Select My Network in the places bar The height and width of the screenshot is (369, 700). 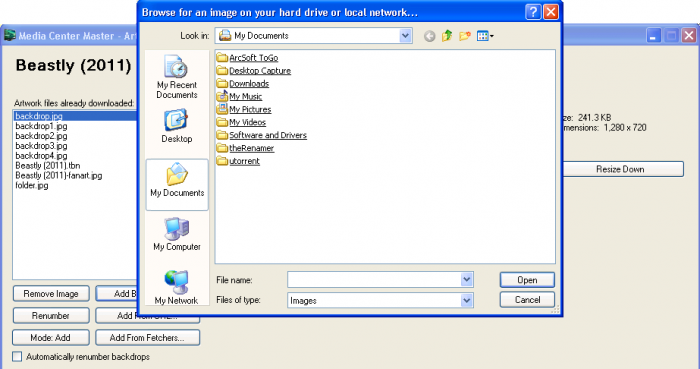click(177, 287)
